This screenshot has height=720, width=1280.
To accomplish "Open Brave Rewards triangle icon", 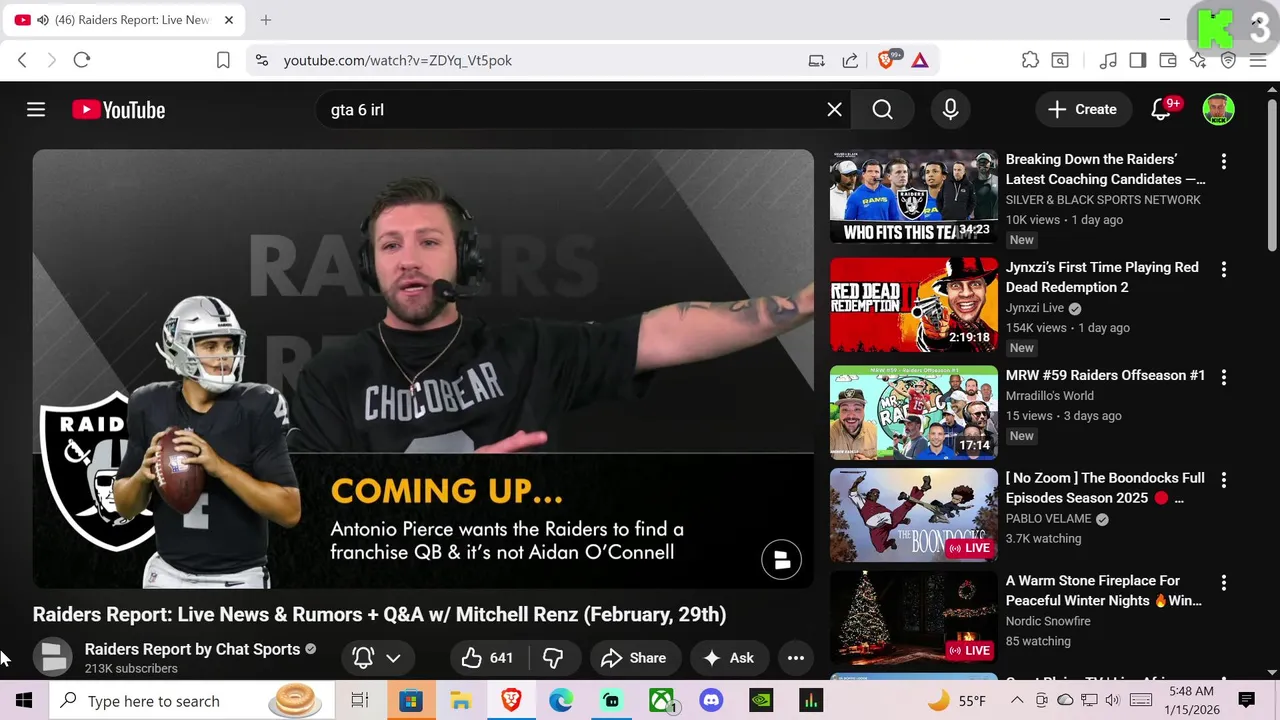I will coord(920,60).
